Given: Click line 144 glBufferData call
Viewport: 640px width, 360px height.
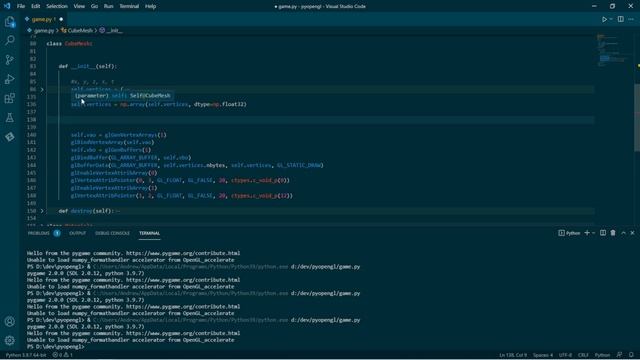Looking at the screenshot, I should pyautogui.click(x=197, y=165).
